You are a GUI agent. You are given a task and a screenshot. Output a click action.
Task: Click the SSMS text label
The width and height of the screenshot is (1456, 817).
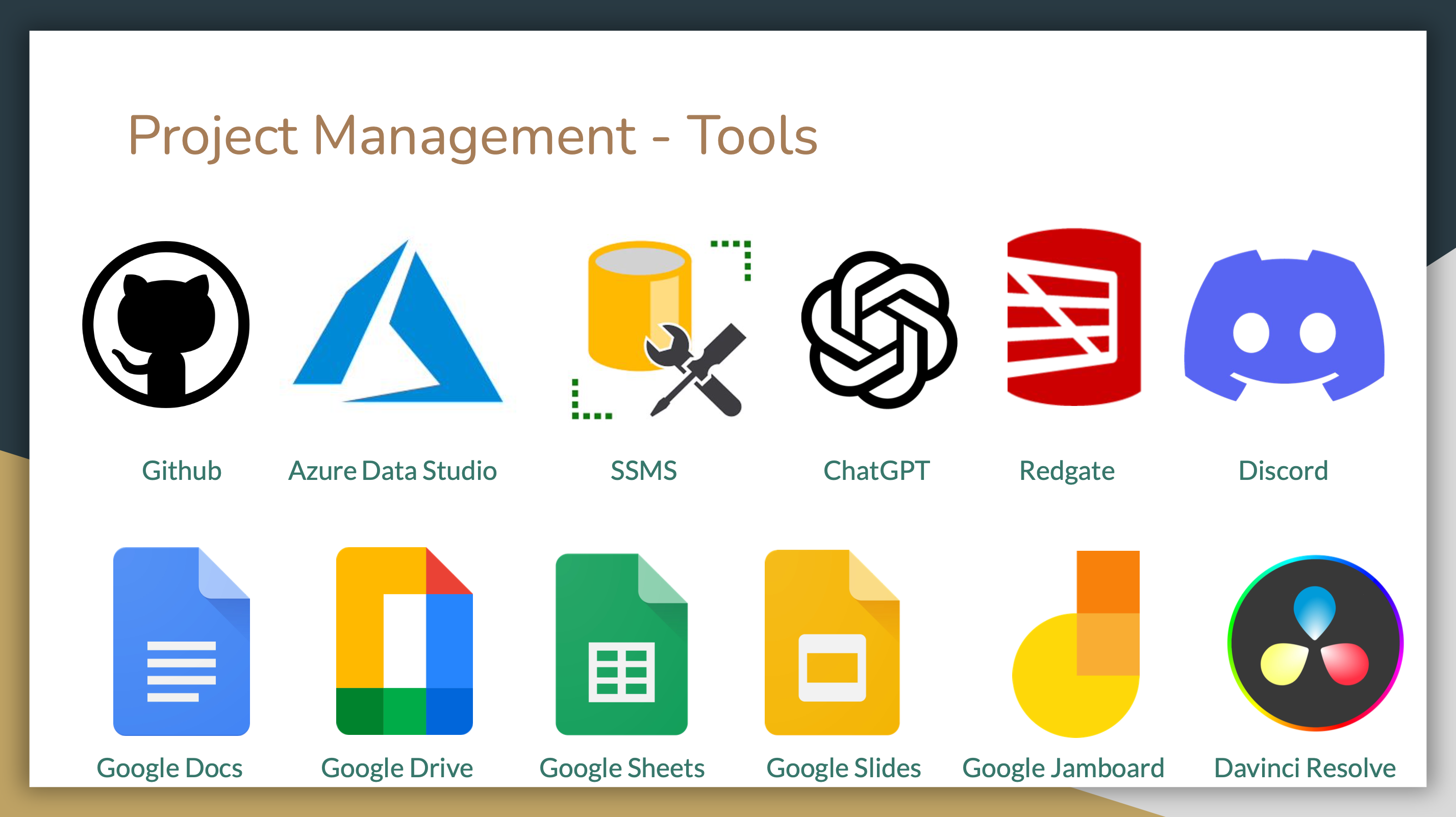[643, 471]
